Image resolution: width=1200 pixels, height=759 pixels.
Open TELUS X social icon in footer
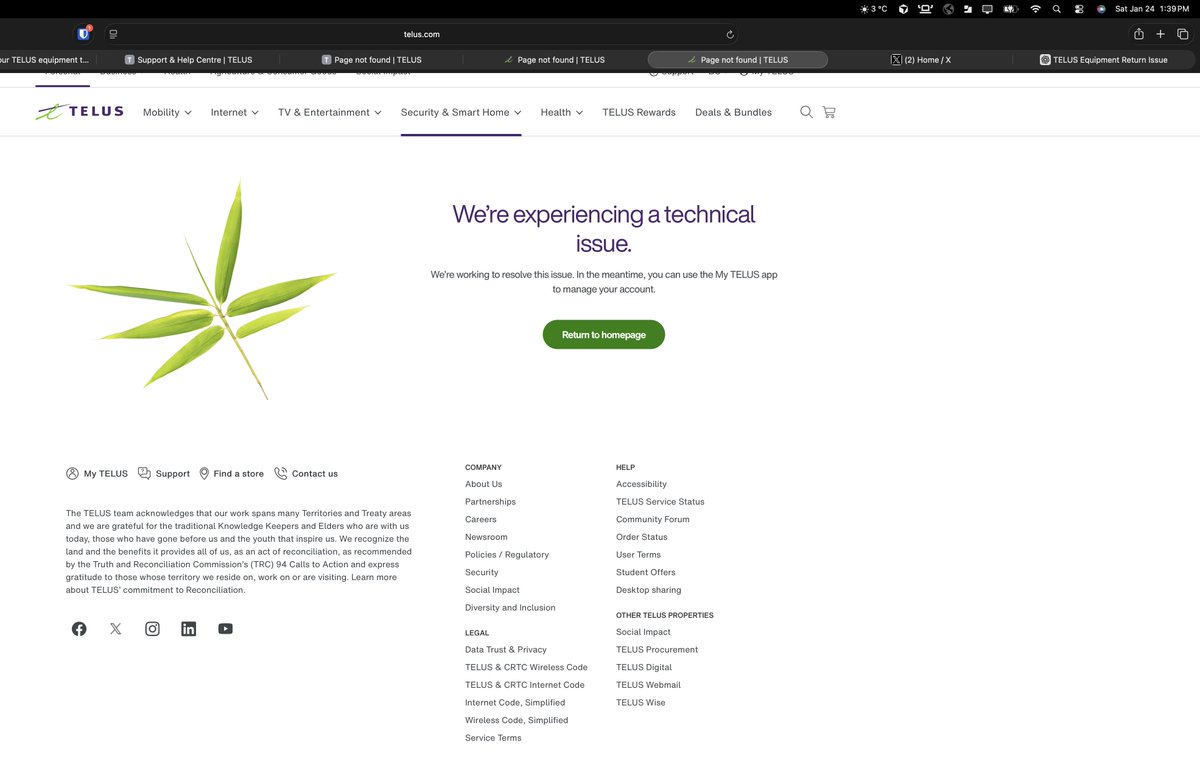116,629
